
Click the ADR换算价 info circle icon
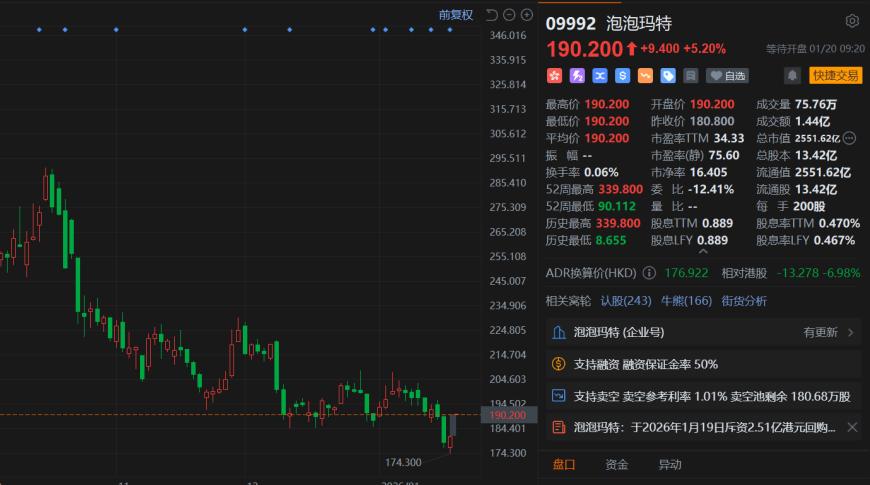point(649,273)
